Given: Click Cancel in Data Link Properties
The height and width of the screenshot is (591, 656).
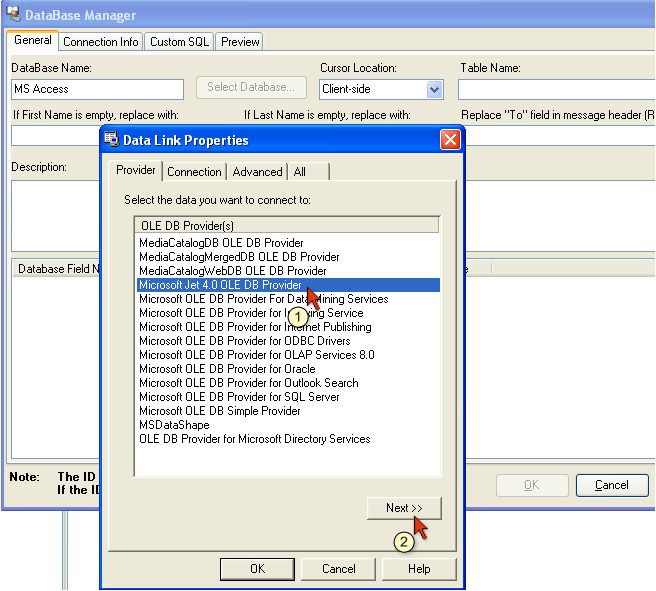Looking at the screenshot, I should coord(338,569).
